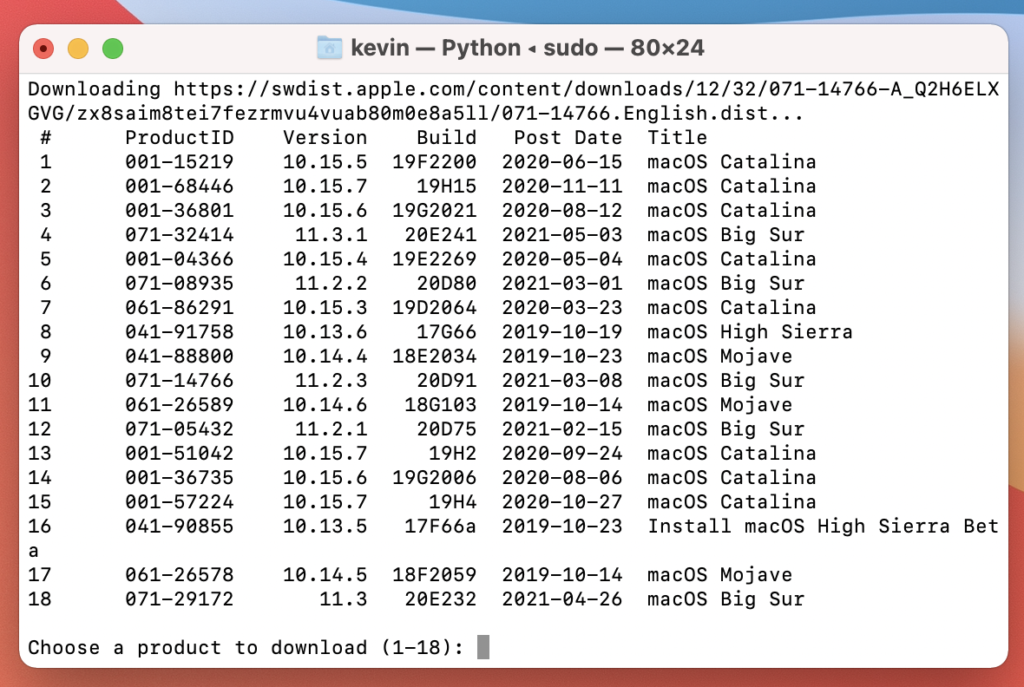
Task: Click the prompt cursor after 'Choose a product'
Action: (483, 647)
